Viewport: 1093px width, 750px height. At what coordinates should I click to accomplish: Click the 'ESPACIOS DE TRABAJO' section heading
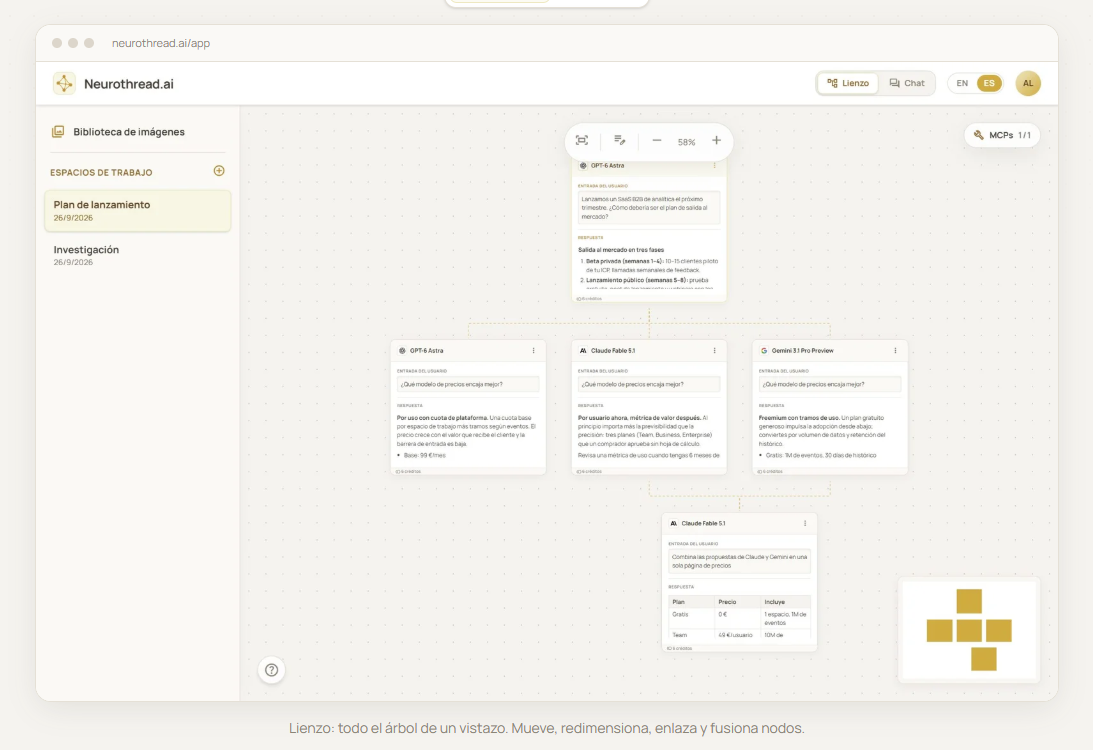coord(101,172)
